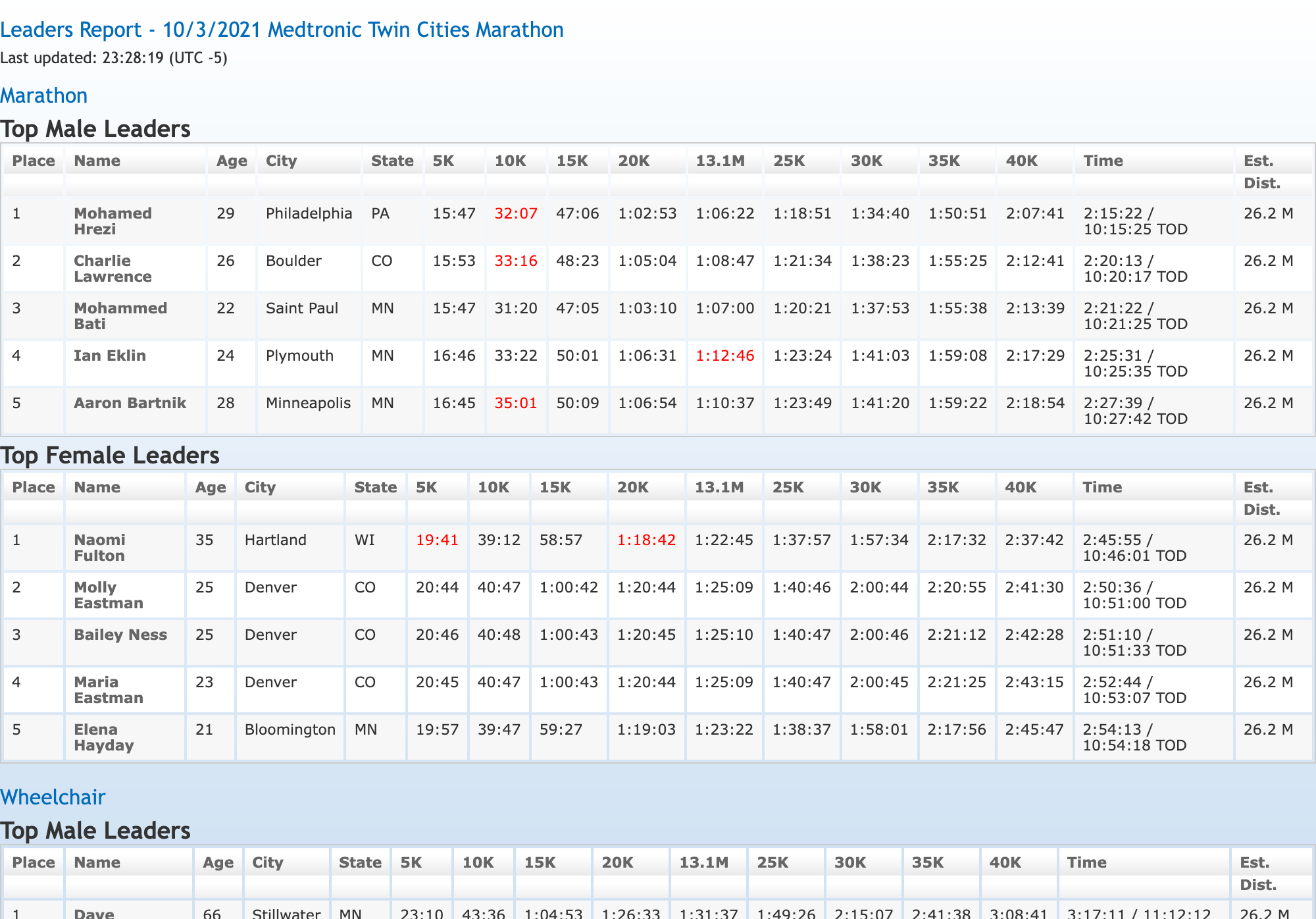
Task: Click the Leaders Report title link
Action: coord(282,30)
